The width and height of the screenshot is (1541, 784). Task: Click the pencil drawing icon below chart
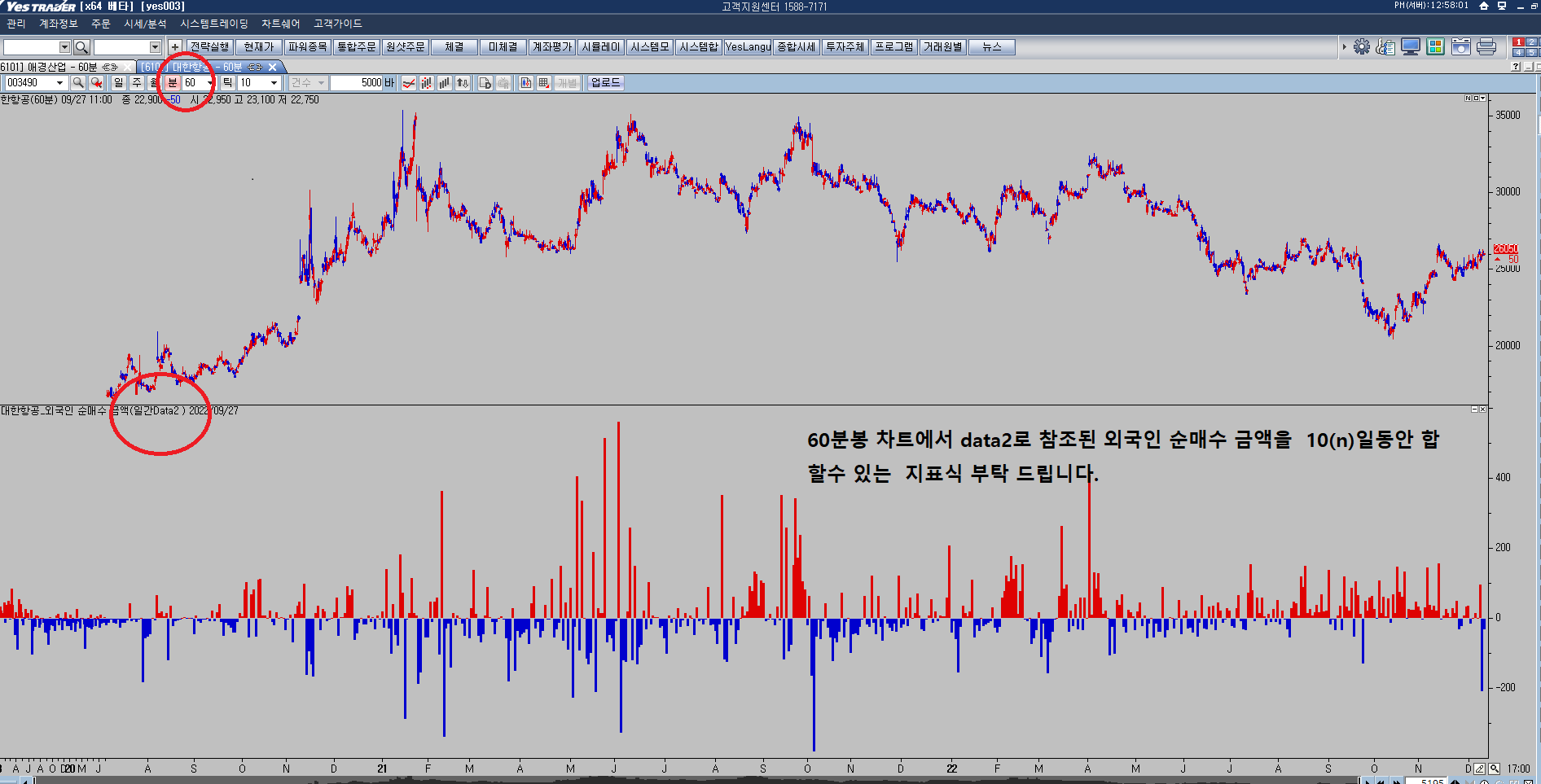1480,769
